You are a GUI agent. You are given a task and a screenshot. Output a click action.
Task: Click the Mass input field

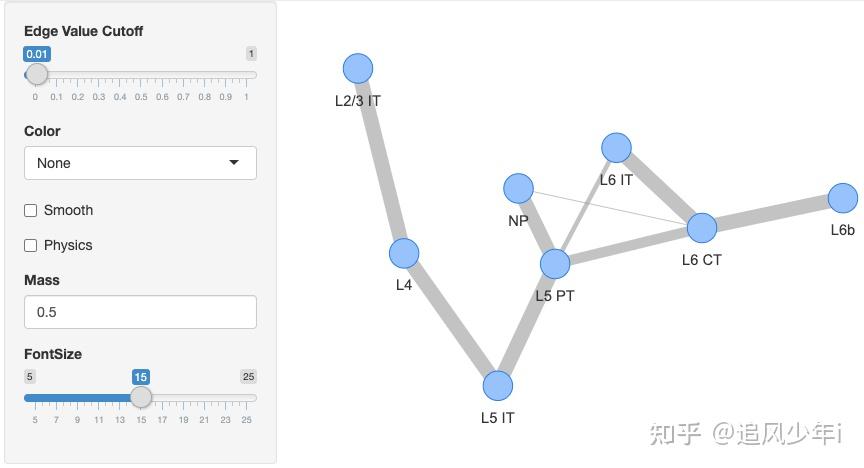[x=140, y=312]
